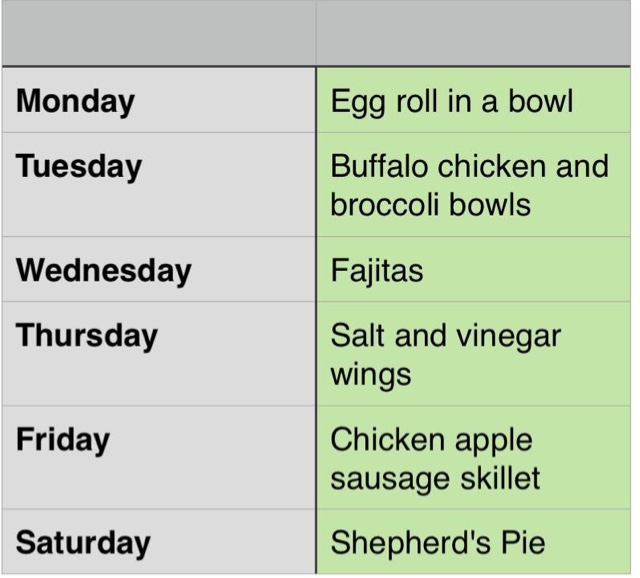Screen dimensions: 640x578
Task: Select the Saturday cell
Action: point(158,543)
